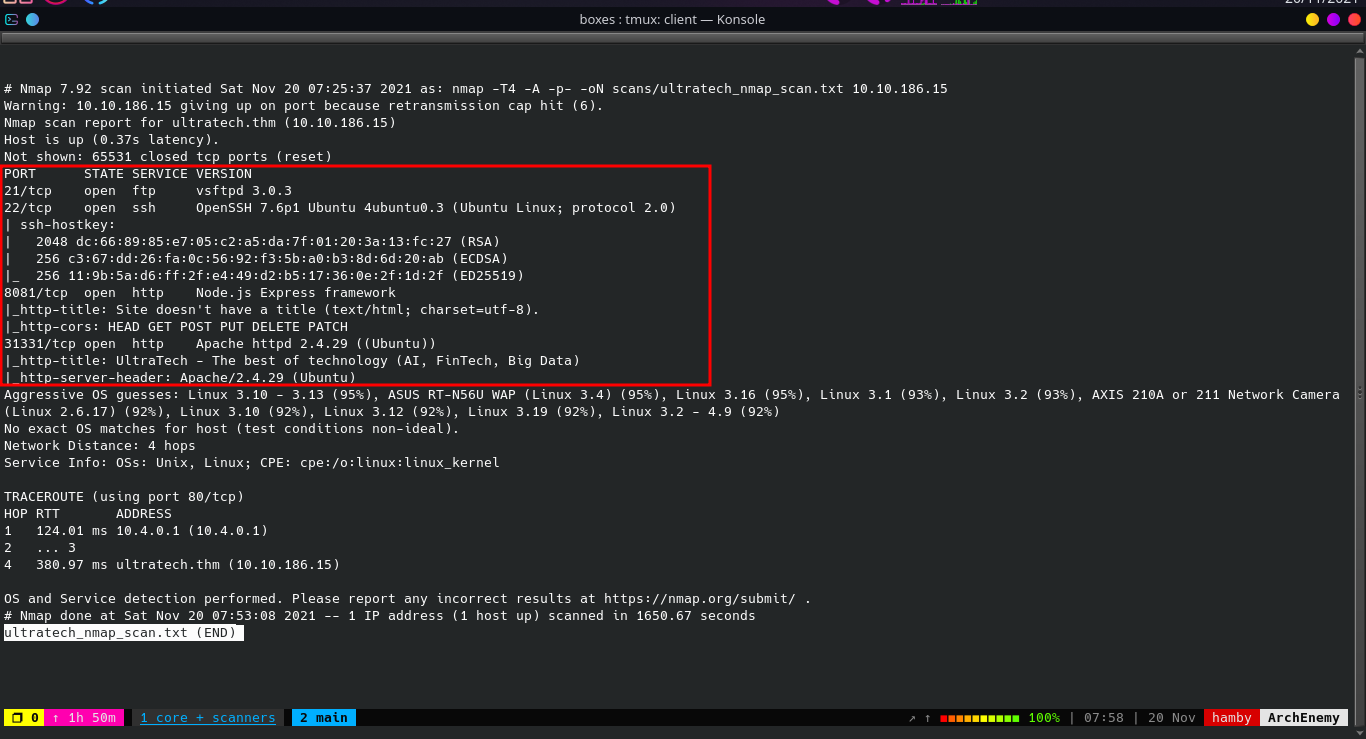
Task: Click the Konsole window menu icon
Action: 11,19
